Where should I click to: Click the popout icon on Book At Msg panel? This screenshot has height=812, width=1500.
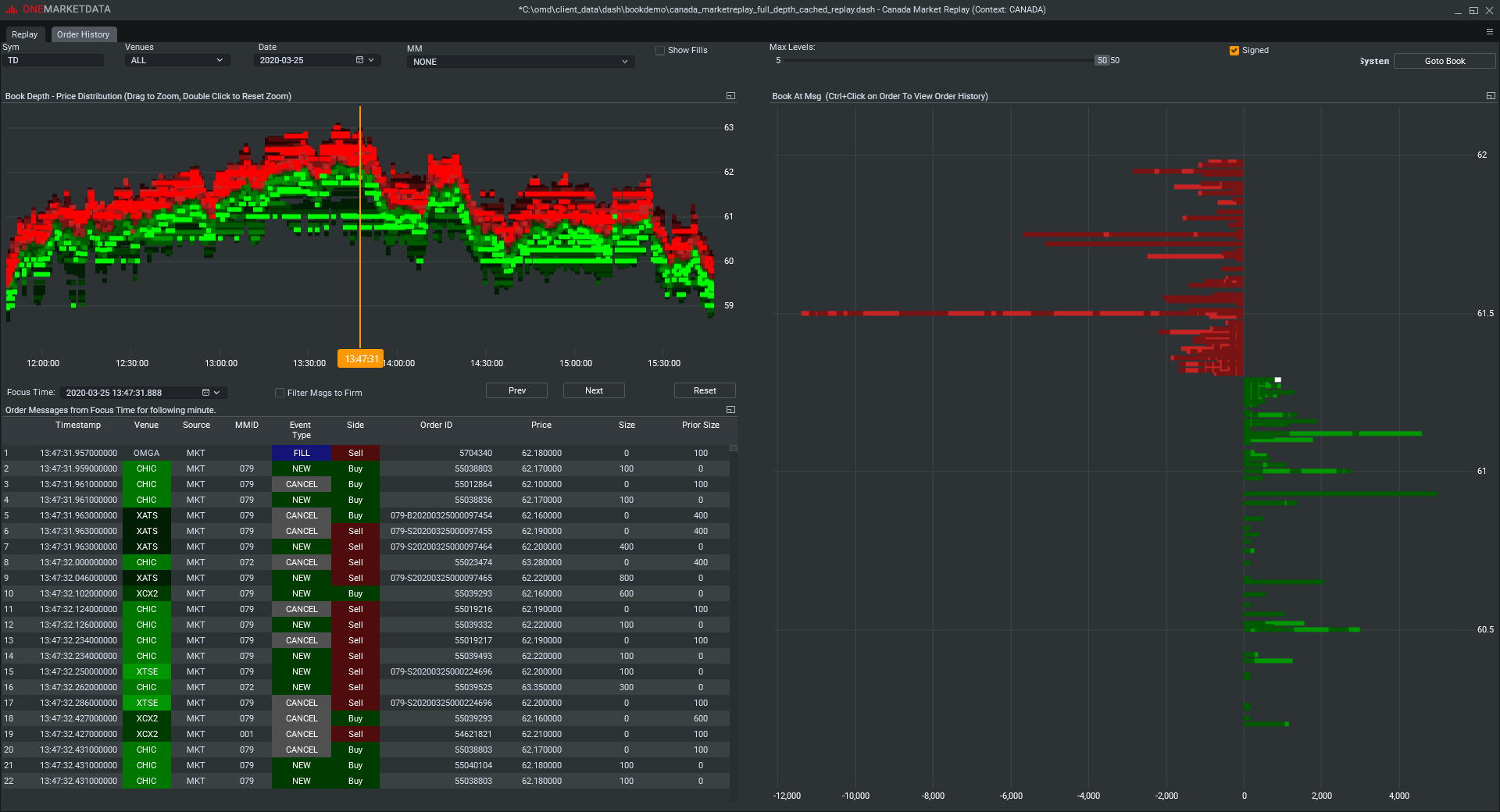click(1491, 95)
